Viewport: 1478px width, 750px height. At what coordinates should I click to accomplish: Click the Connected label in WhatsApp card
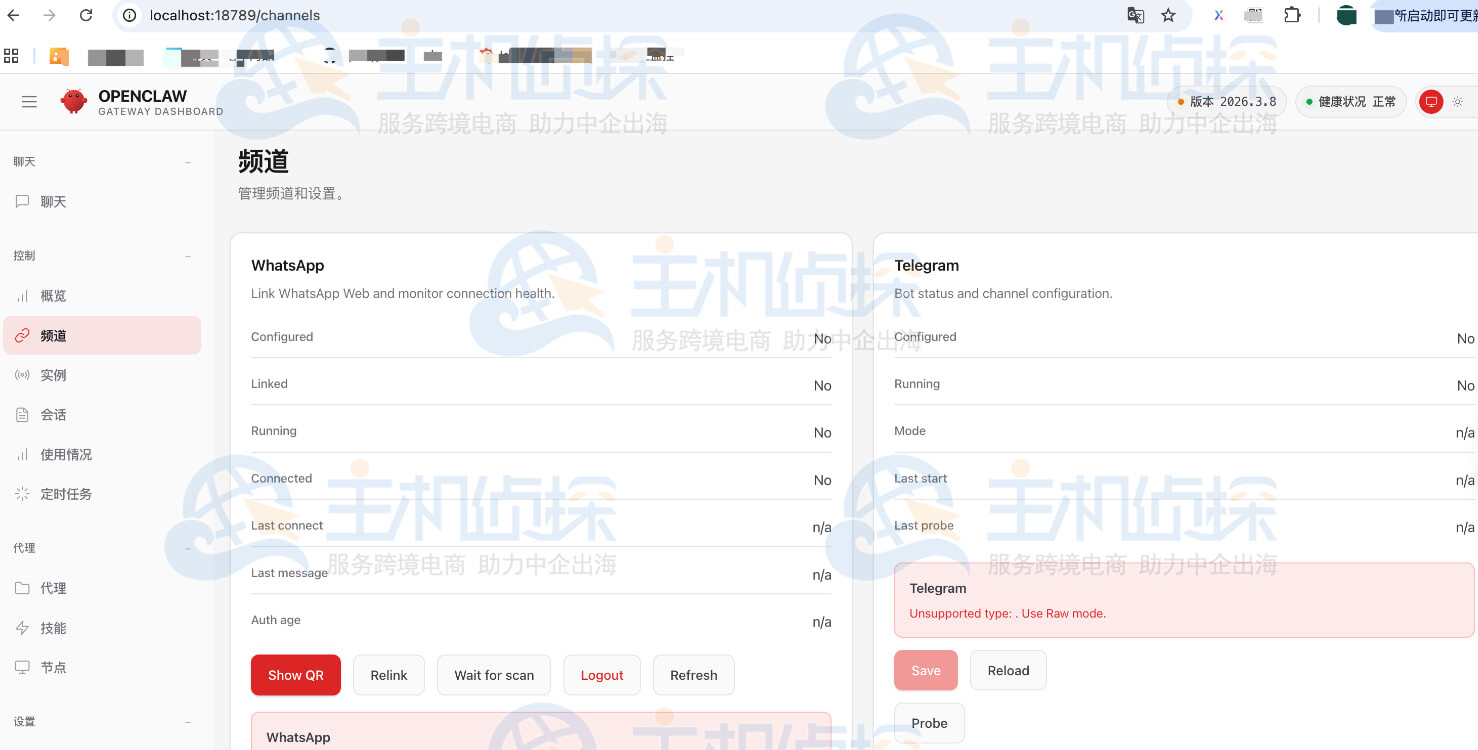coord(282,478)
